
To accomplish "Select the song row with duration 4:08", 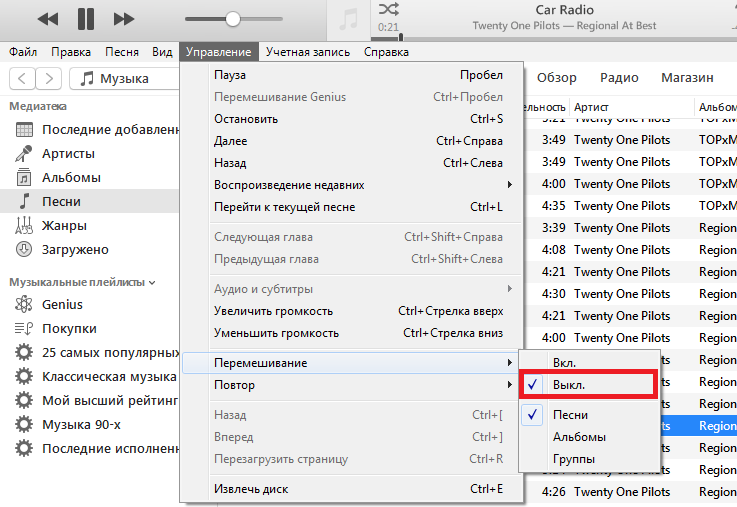I will pos(630,250).
